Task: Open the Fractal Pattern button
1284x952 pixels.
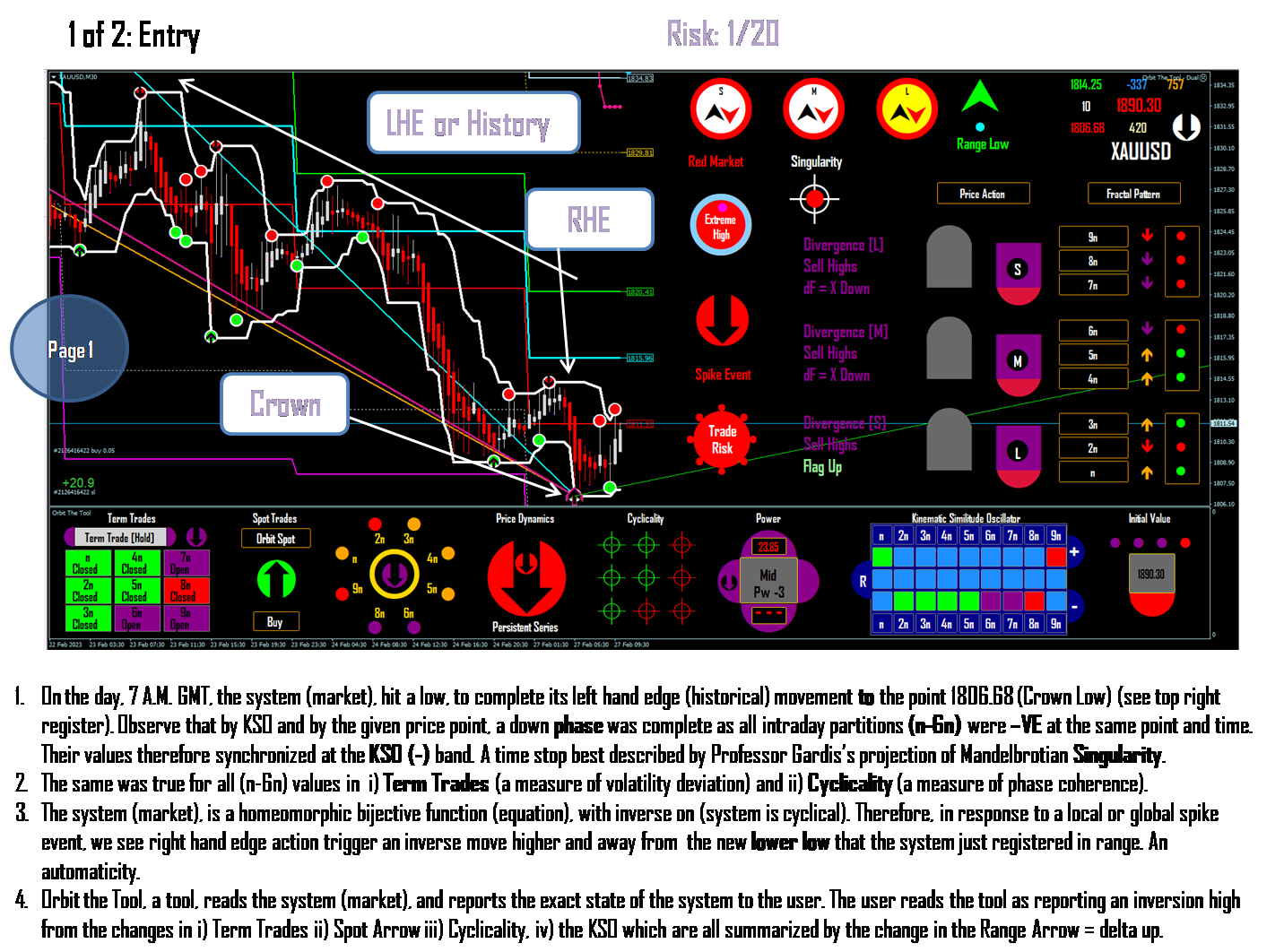Action: click(x=1133, y=194)
